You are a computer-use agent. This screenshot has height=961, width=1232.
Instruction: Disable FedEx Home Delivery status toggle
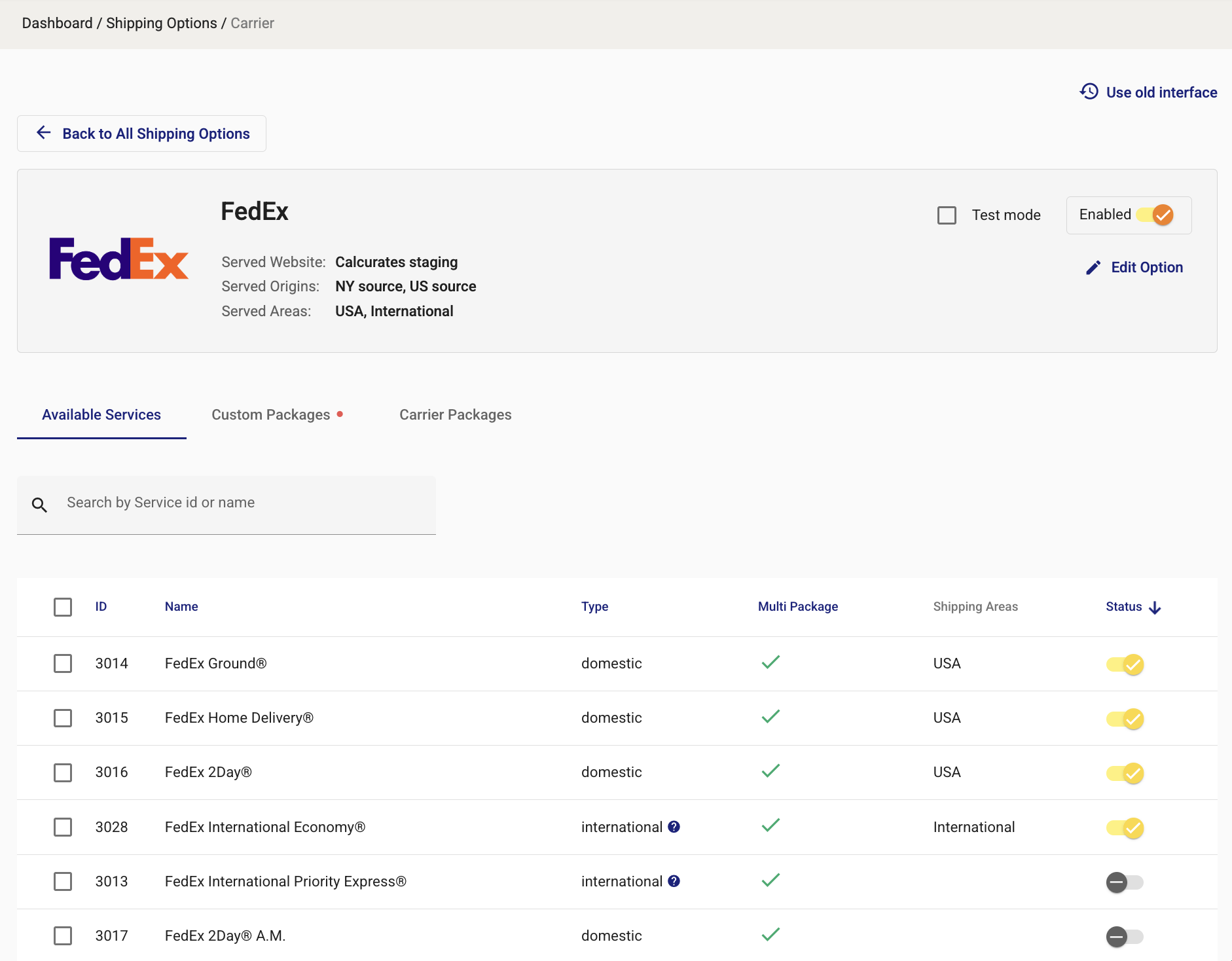coord(1125,719)
